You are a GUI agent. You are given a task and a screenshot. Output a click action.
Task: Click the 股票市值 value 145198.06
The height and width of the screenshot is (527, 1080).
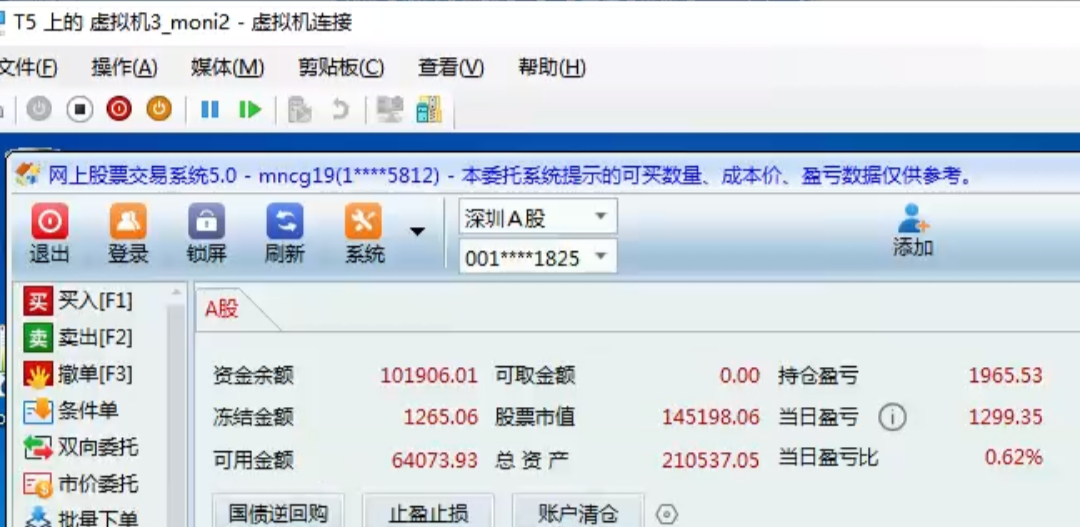click(711, 417)
